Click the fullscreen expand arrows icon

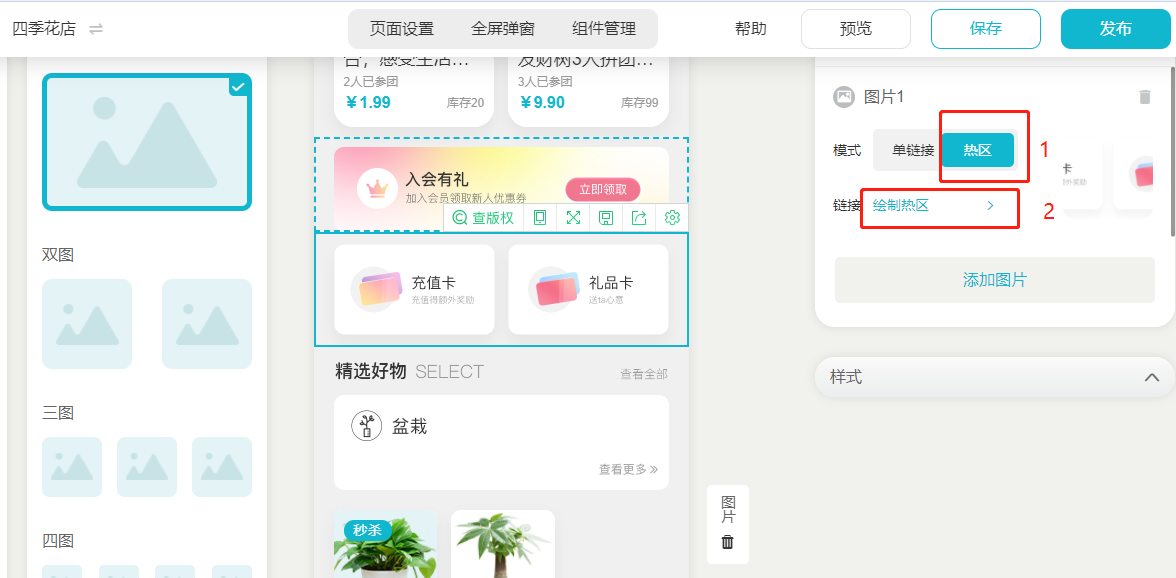[573, 218]
